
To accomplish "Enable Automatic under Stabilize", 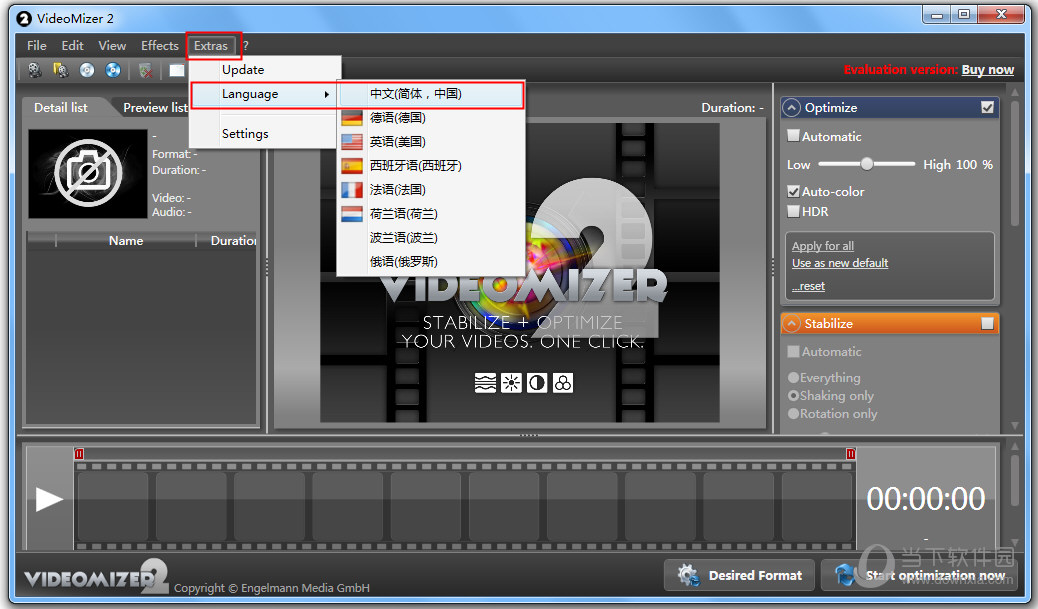I will click(x=793, y=351).
